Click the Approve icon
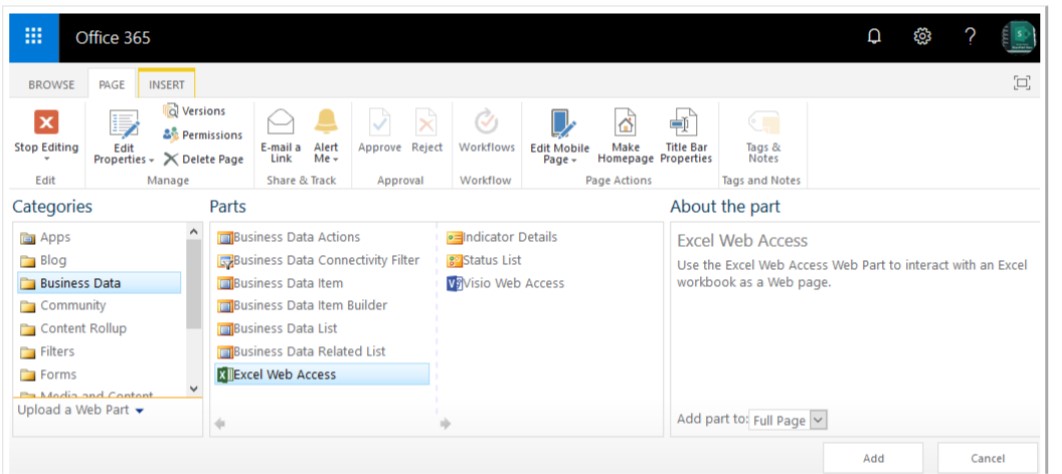The image size is (1062, 474). coord(379,123)
